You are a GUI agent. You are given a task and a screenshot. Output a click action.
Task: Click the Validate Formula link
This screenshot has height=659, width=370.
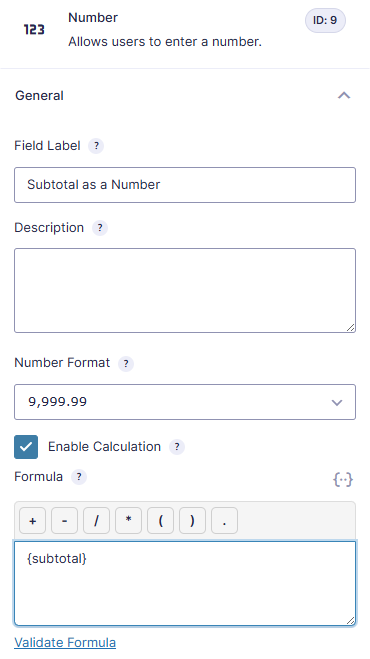(65, 643)
